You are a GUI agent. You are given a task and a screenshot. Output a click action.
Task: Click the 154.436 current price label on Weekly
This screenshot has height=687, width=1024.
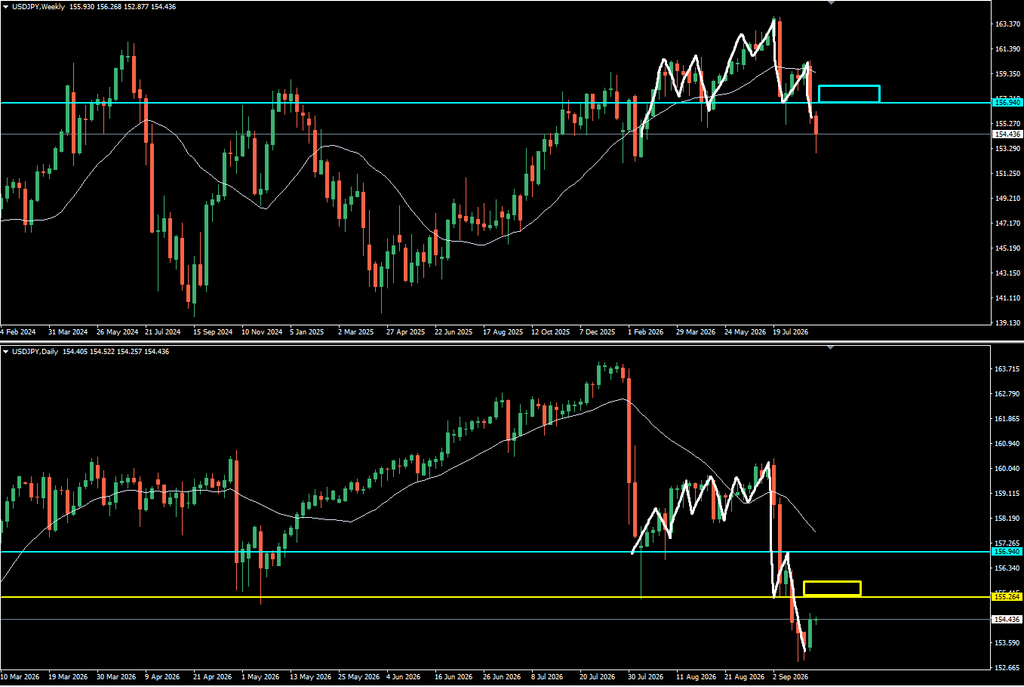pyautogui.click(x=1006, y=134)
